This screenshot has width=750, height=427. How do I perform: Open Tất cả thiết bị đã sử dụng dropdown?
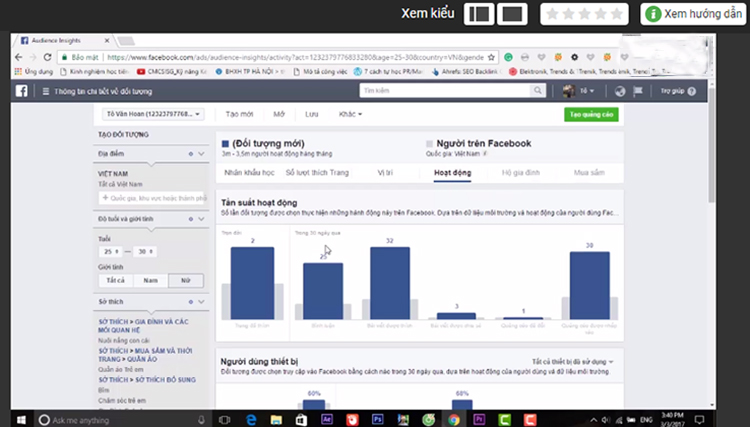coord(573,361)
